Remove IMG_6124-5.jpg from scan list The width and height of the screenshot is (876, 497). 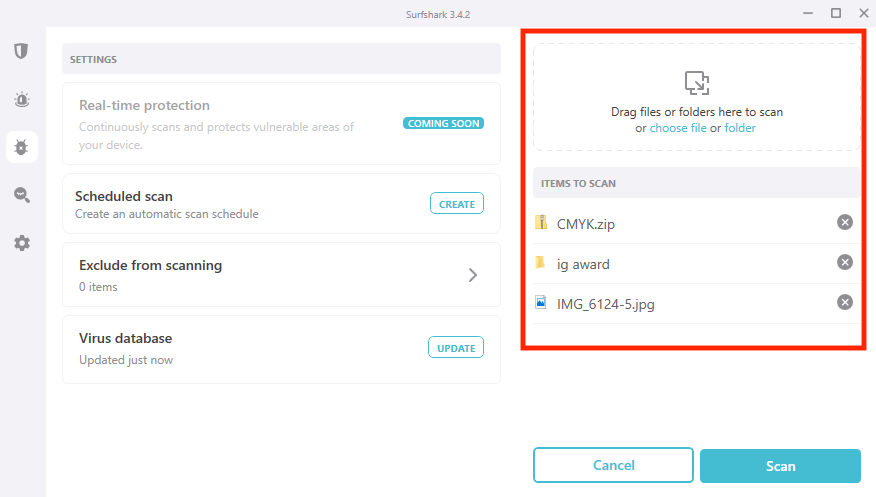coord(845,302)
